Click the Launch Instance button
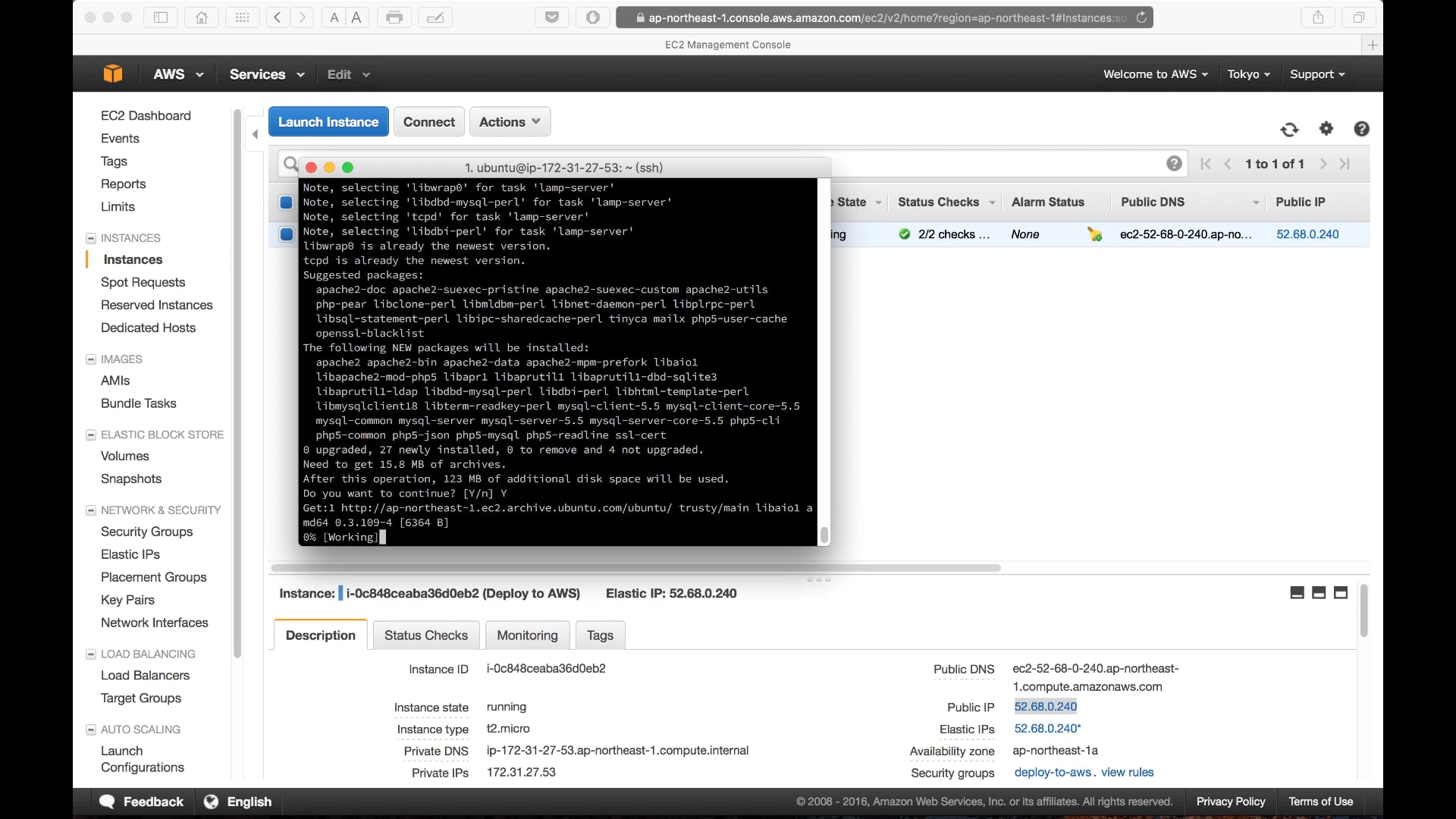The height and width of the screenshot is (819, 1456). [328, 122]
